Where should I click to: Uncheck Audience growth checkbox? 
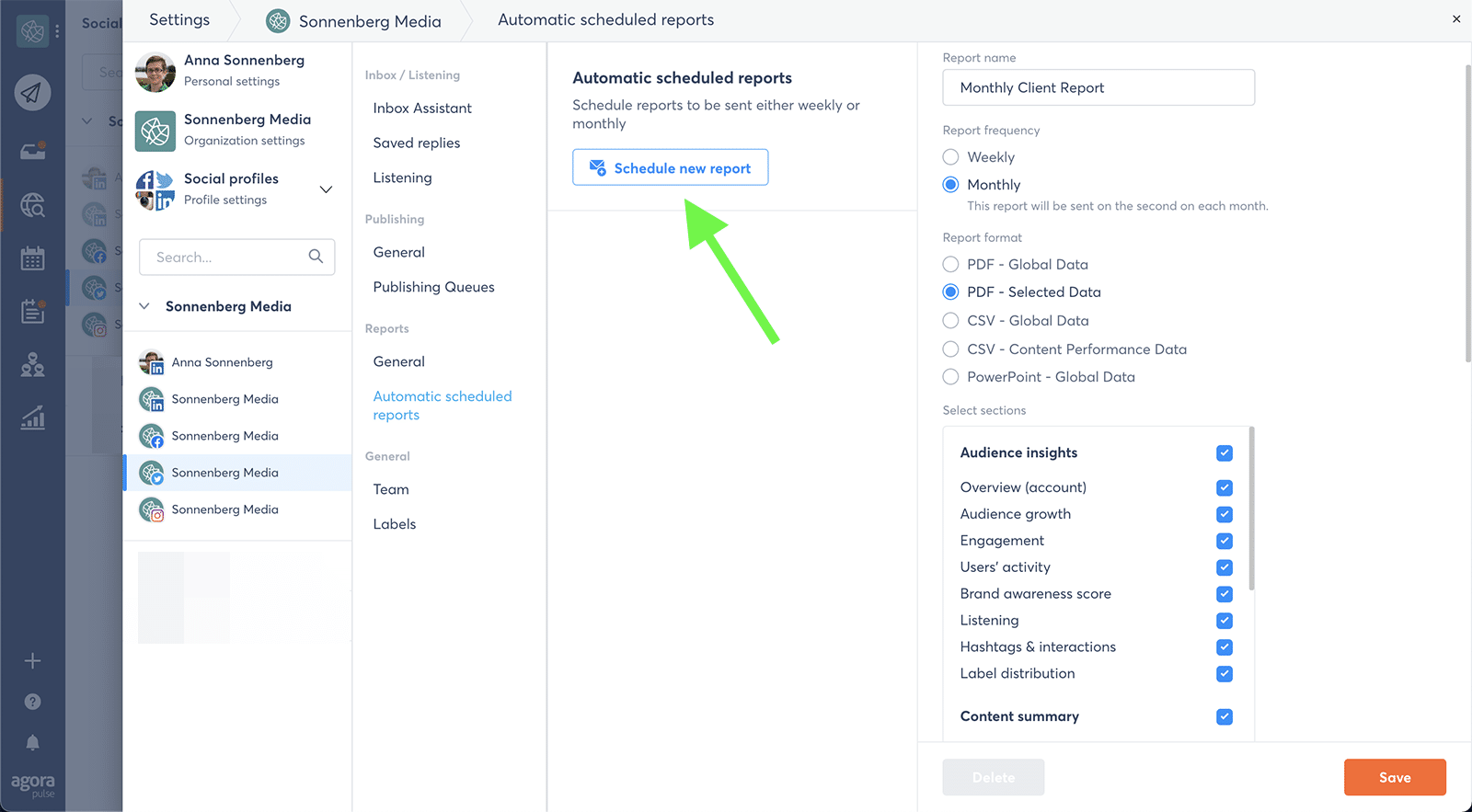click(1224, 514)
